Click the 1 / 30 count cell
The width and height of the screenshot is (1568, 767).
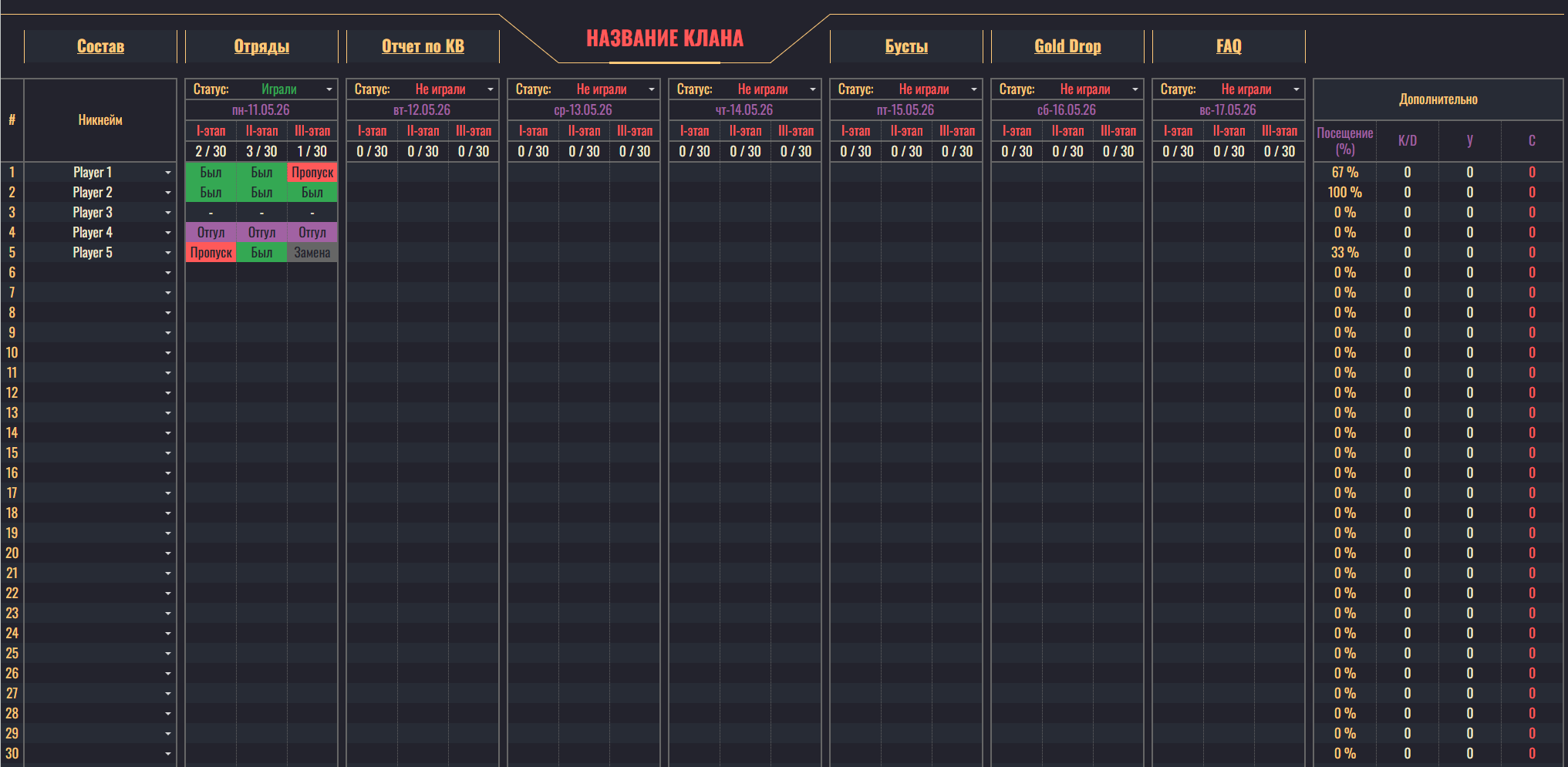312,152
